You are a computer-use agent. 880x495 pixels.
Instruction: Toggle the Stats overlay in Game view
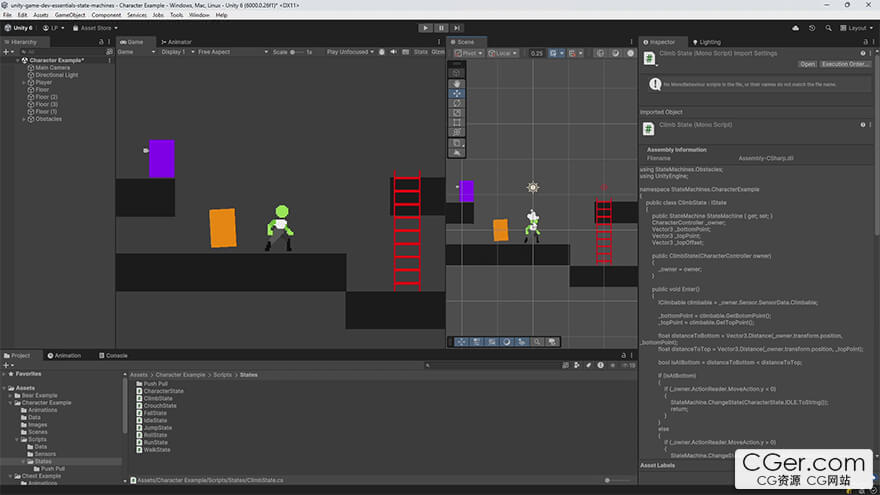tap(421, 52)
